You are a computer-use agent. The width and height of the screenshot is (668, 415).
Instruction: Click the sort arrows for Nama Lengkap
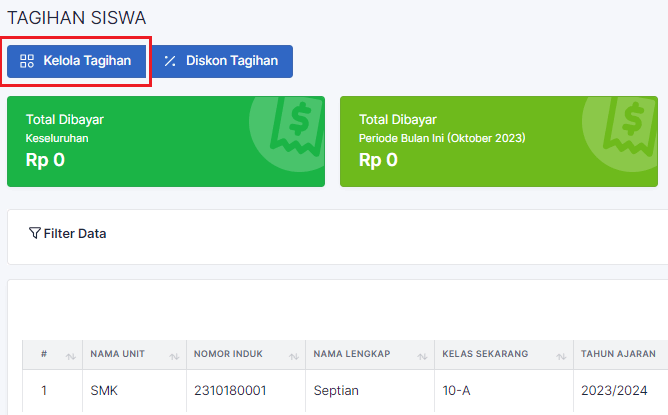tap(423, 354)
